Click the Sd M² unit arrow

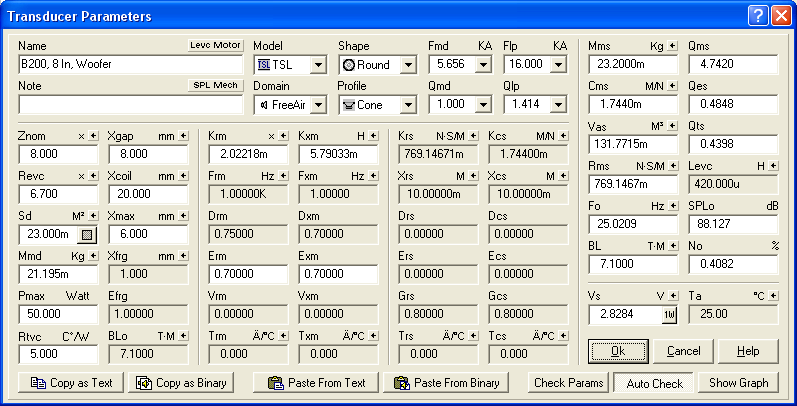(x=93, y=215)
